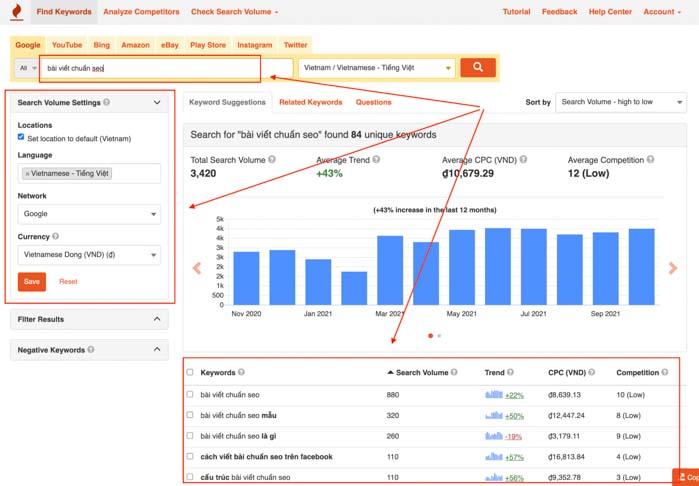
Task: Open the Currency Vietnamese Dong dropdown
Action: point(89,255)
